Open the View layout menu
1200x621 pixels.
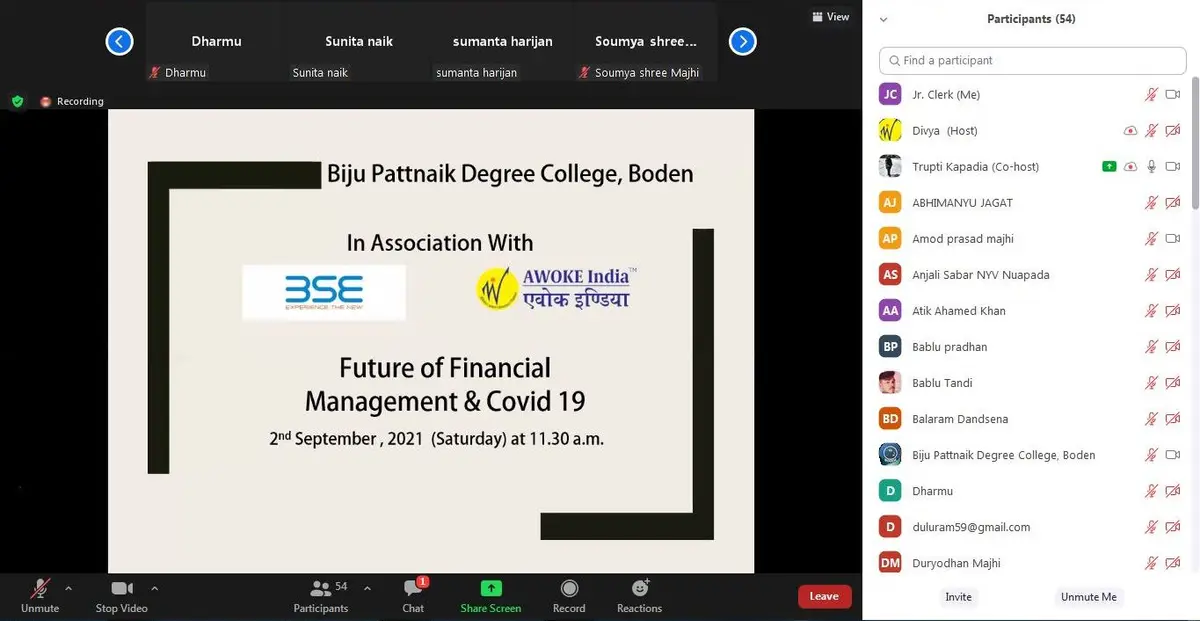[x=831, y=17]
